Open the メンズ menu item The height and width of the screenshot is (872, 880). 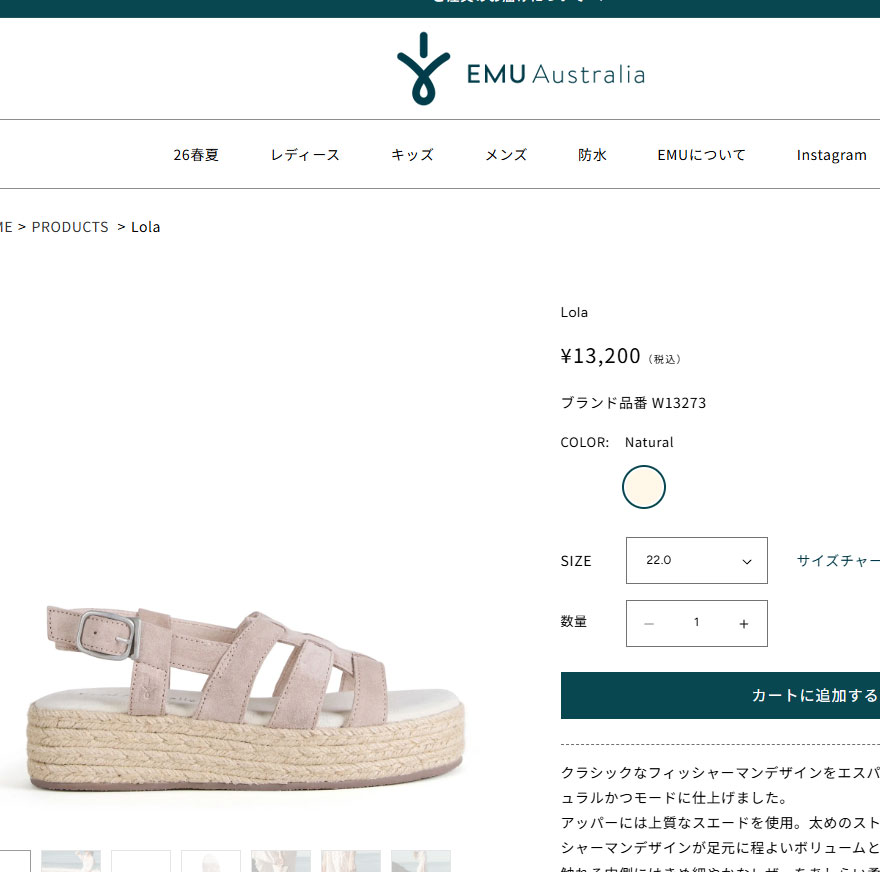click(506, 155)
